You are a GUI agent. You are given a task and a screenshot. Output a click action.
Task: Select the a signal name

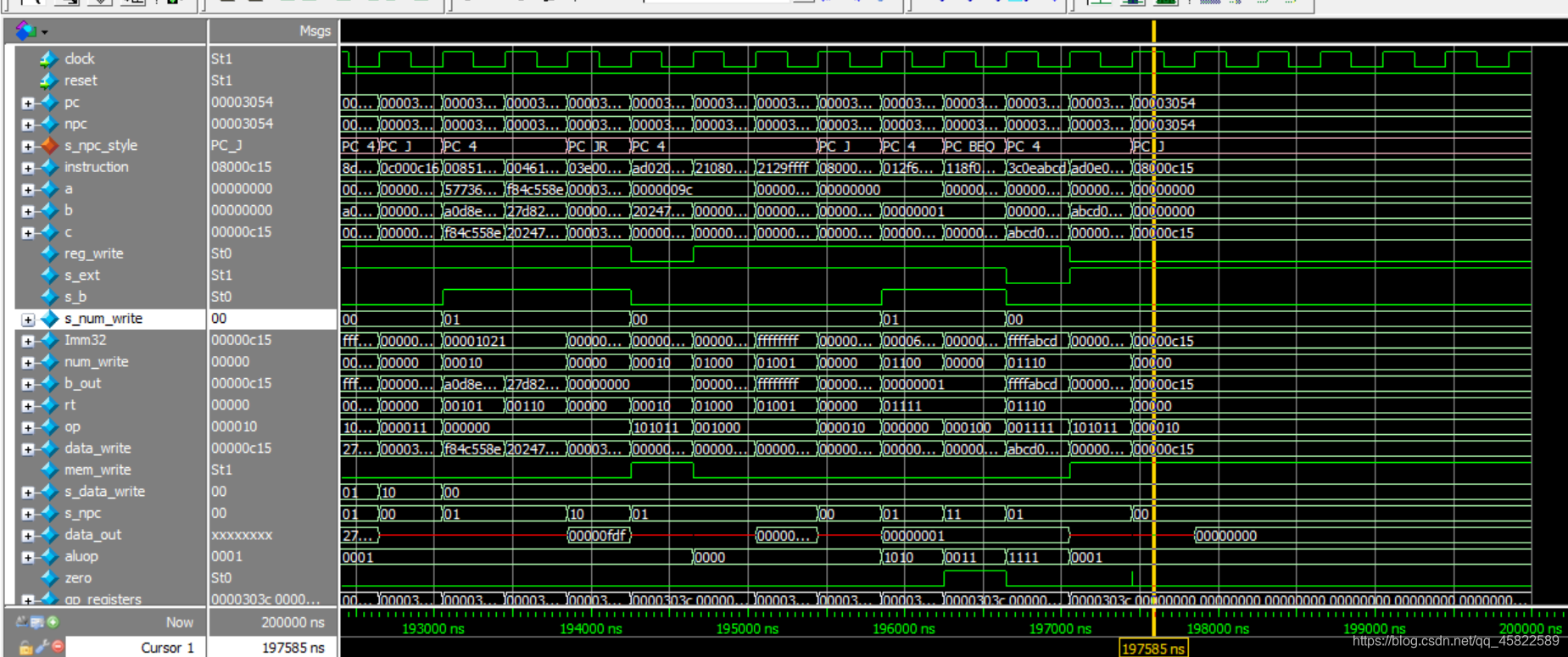click(69, 189)
